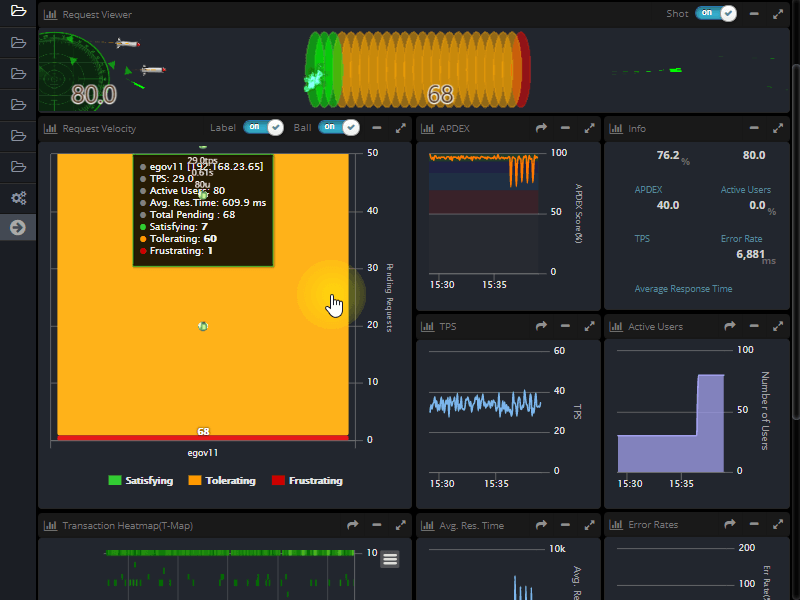Expand sidebar with the circled arrow icon

point(18,228)
